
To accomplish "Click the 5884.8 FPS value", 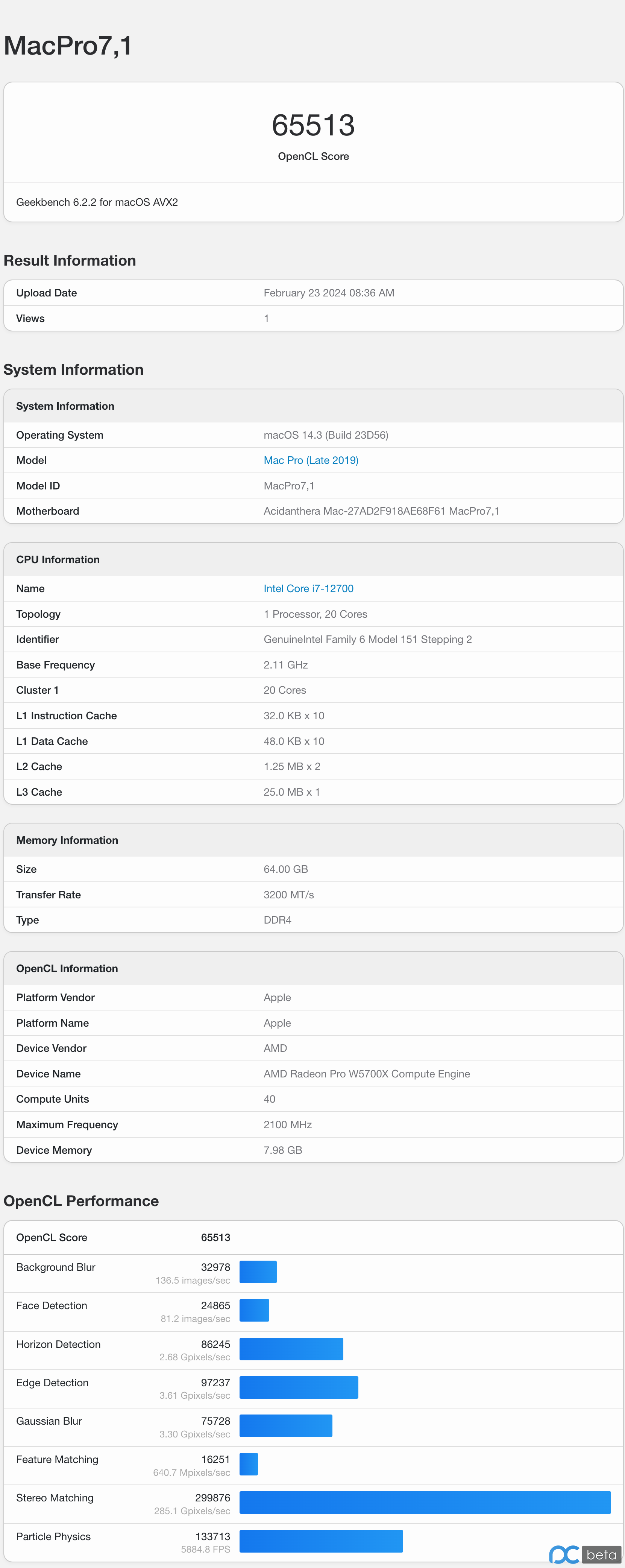I will 206,1549.
